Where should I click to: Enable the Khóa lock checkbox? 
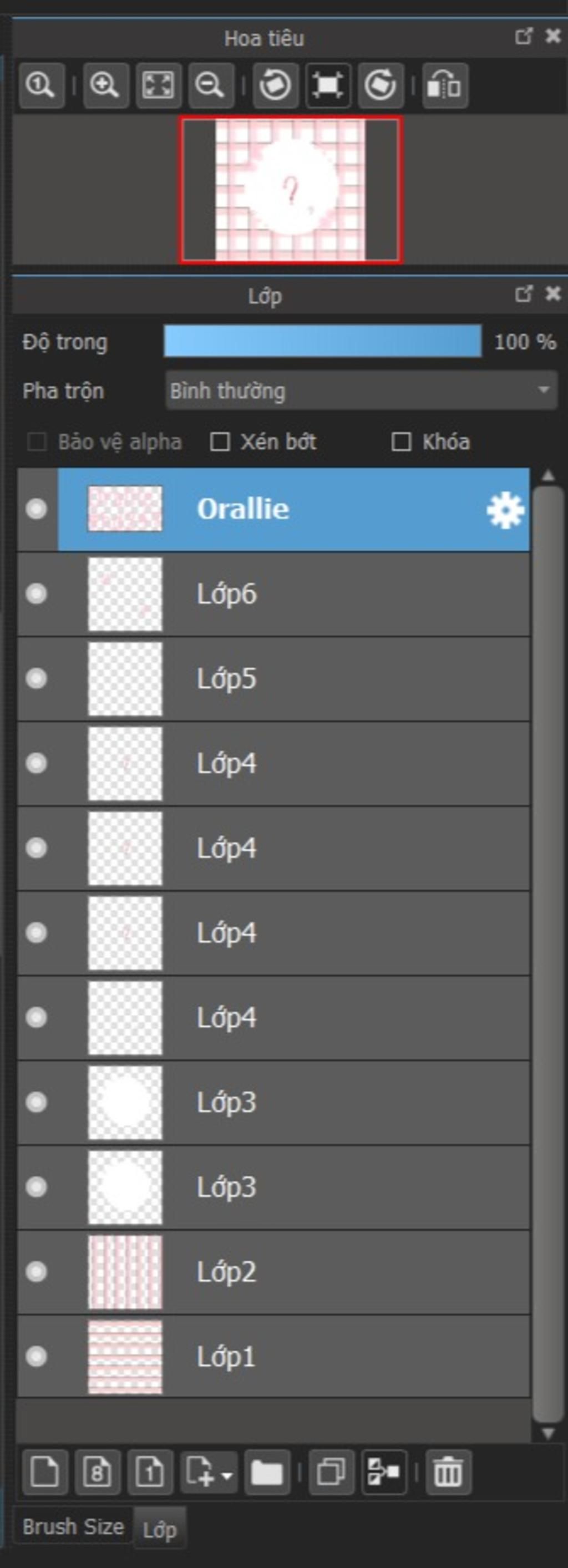pos(401,442)
